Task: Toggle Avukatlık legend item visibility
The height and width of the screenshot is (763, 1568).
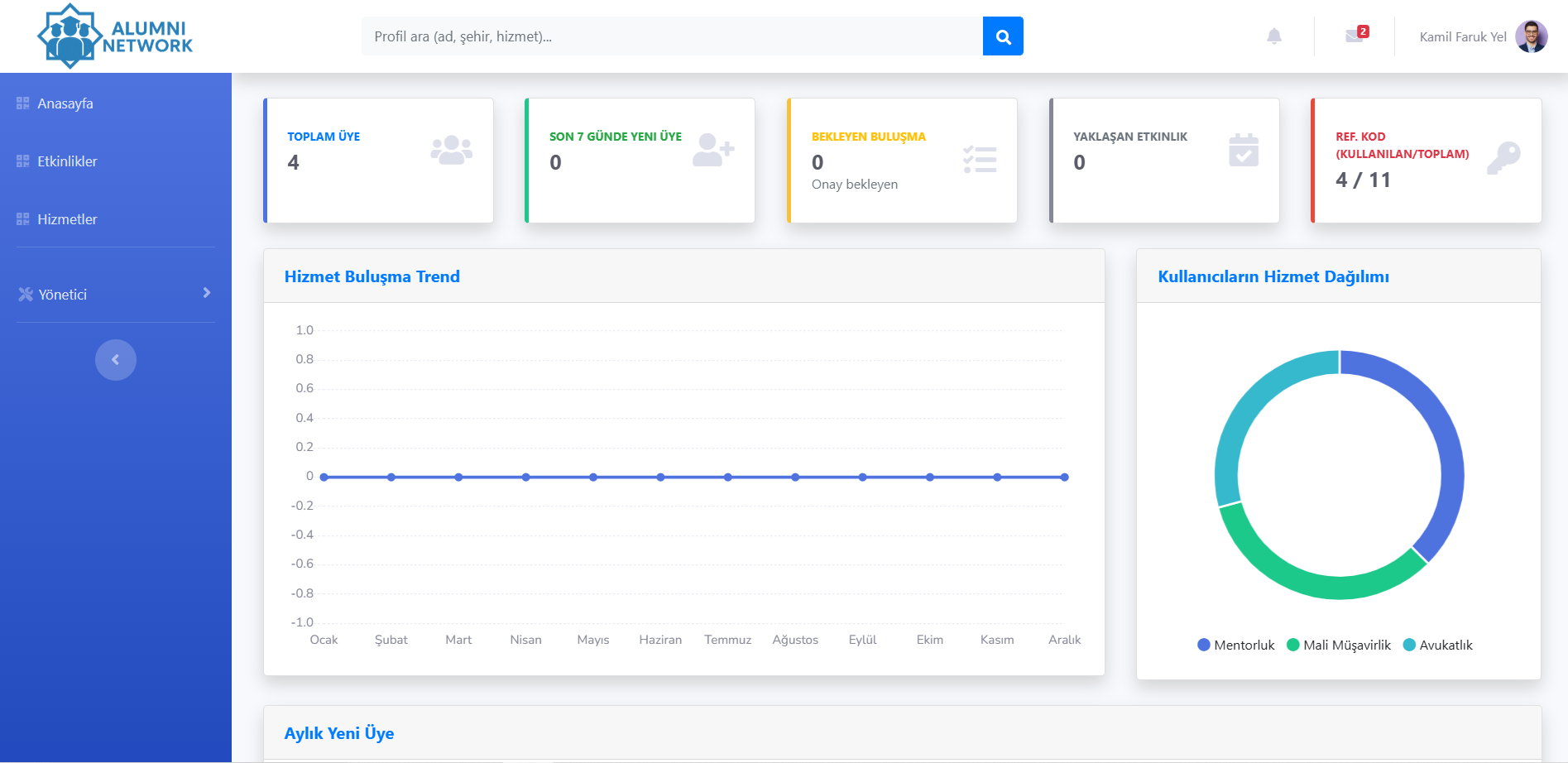Action: pos(1438,645)
